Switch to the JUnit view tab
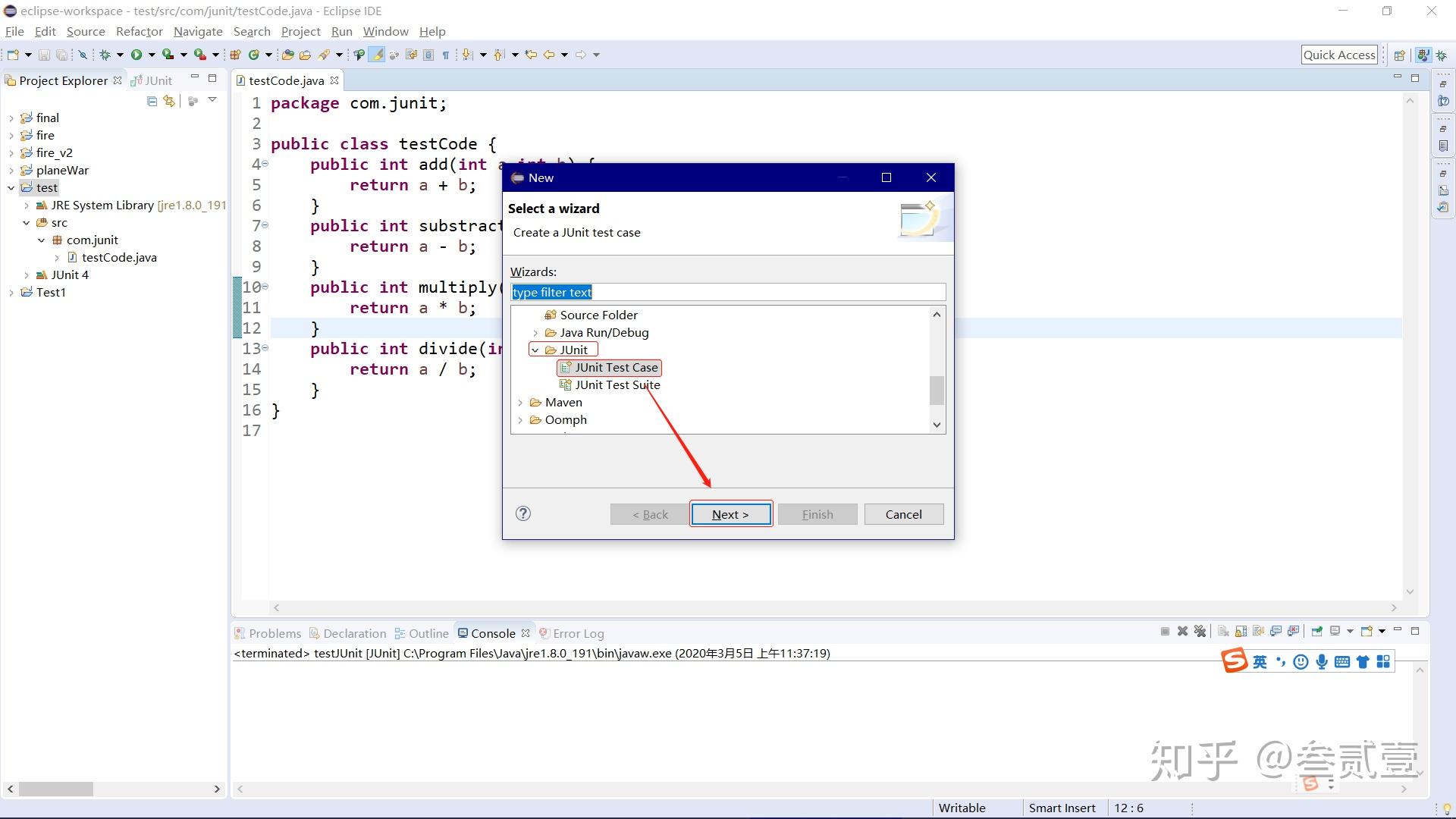The width and height of the screenshot is (1456, 819). 152,80
